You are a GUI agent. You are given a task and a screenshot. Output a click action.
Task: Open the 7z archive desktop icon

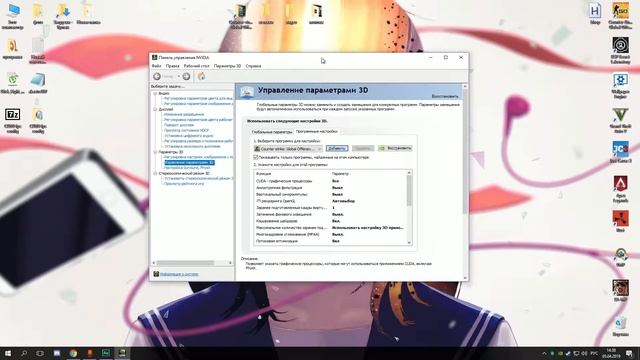[12, 121]
